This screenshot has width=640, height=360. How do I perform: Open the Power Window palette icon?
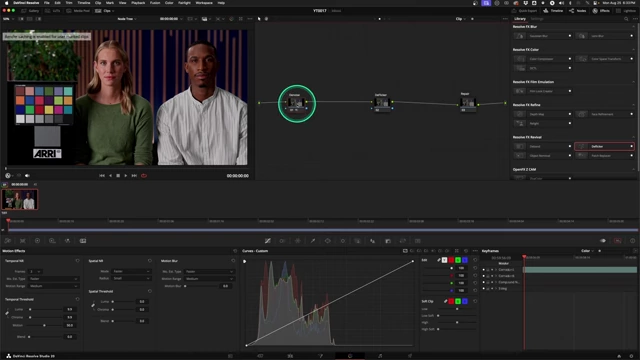click(328, 241)
